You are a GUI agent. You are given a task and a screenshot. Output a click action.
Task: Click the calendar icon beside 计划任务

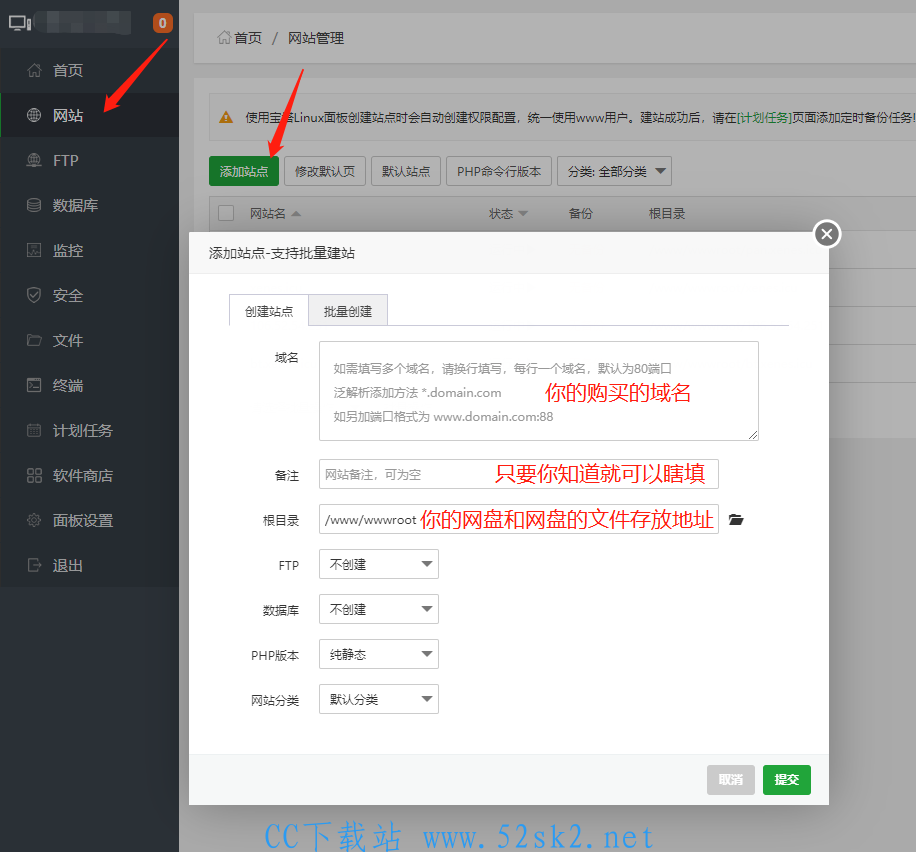coord(34,431)
